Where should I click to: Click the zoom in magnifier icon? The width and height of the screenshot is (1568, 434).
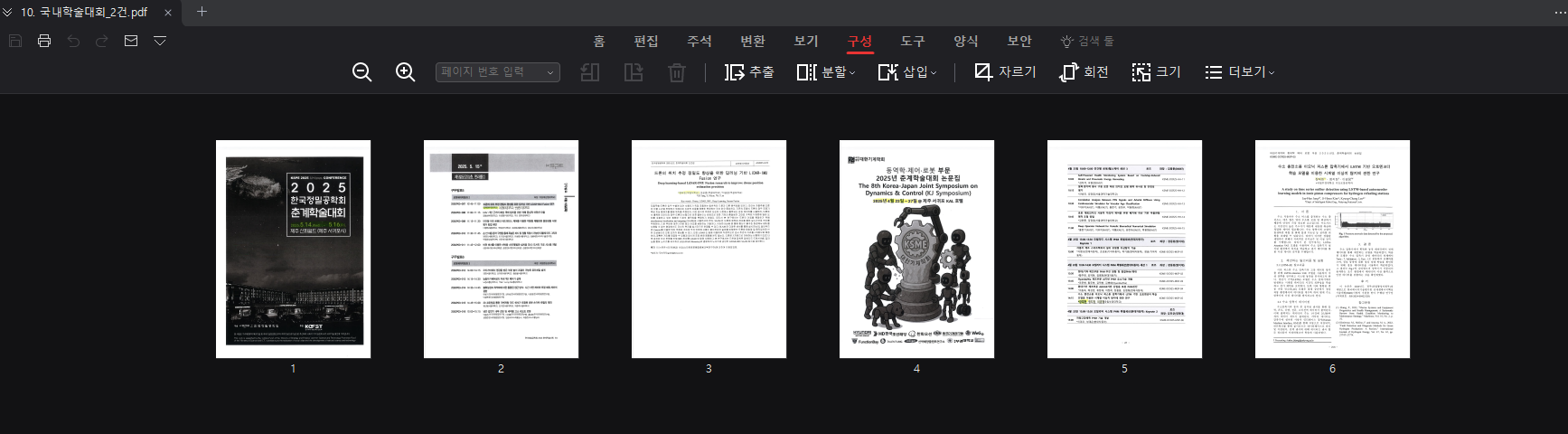[406, 72]
